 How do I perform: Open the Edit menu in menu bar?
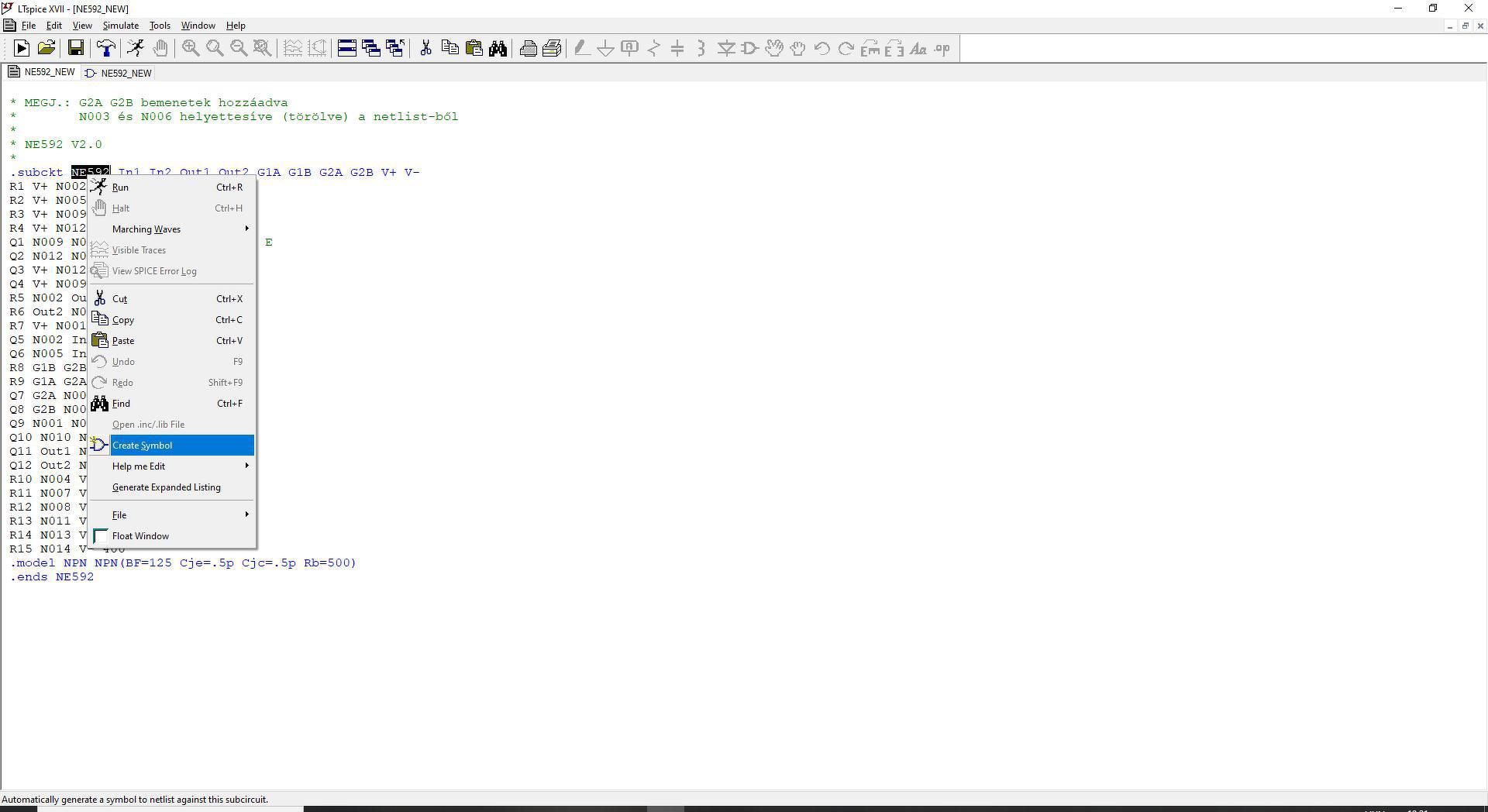pos(53,26)
